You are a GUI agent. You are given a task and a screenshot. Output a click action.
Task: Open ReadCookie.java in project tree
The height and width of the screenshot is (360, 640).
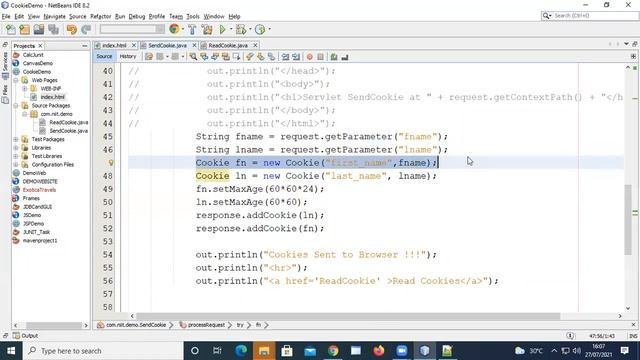68,122
